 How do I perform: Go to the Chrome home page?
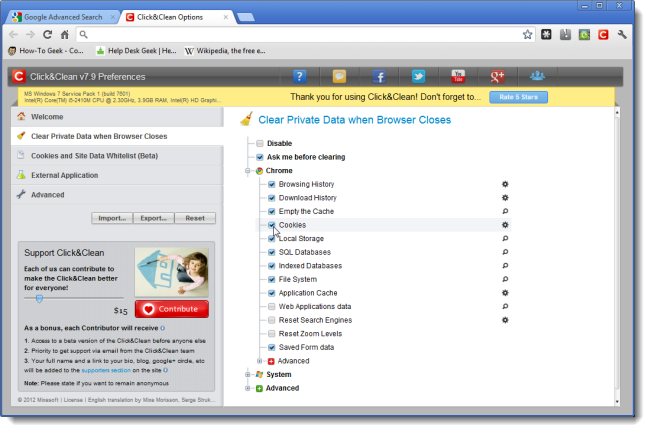pos(65,34)
